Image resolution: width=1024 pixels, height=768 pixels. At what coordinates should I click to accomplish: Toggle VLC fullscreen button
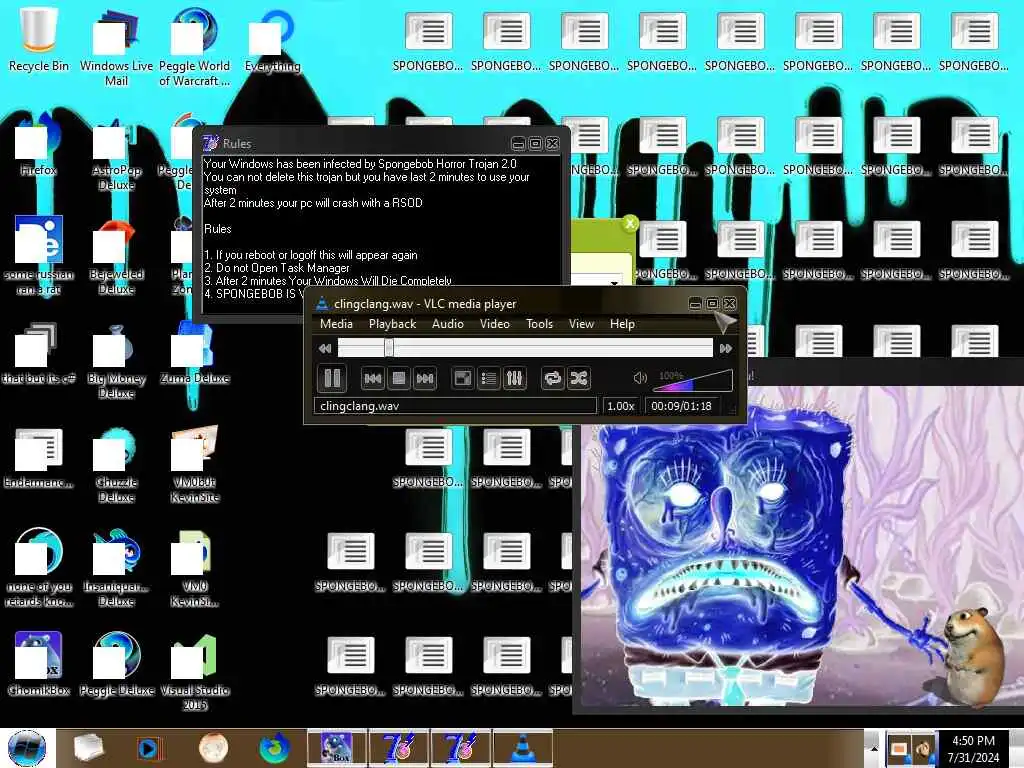(x=463, y=379)
